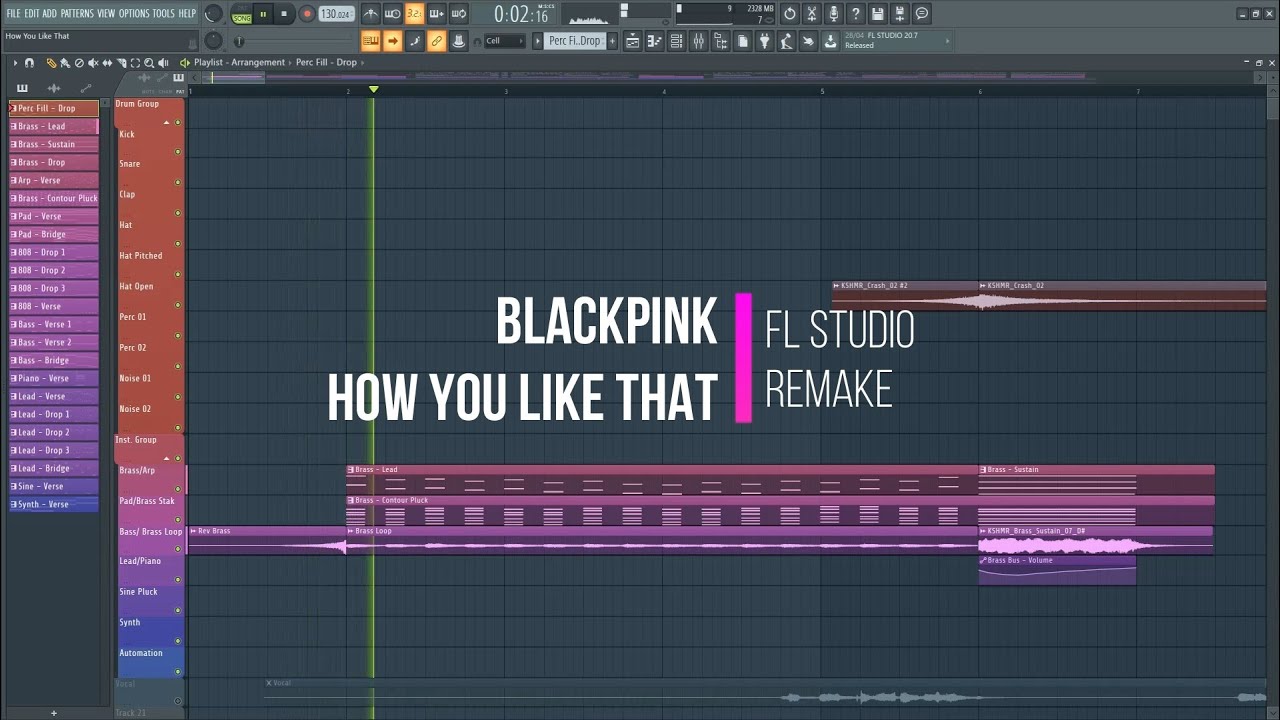Open the FILE menu

(13, 13)
